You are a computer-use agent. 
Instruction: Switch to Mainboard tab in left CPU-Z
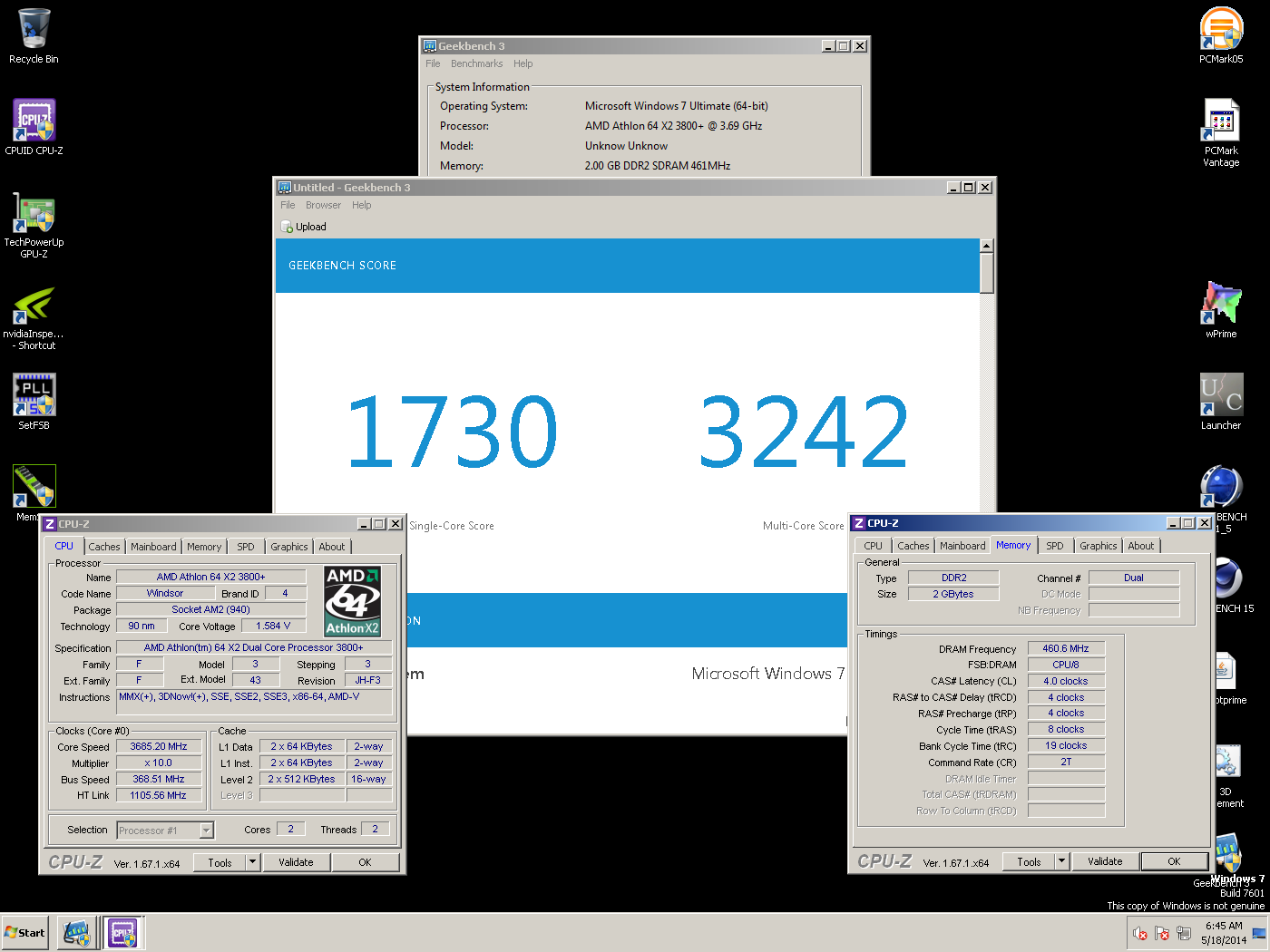point(153,547)
